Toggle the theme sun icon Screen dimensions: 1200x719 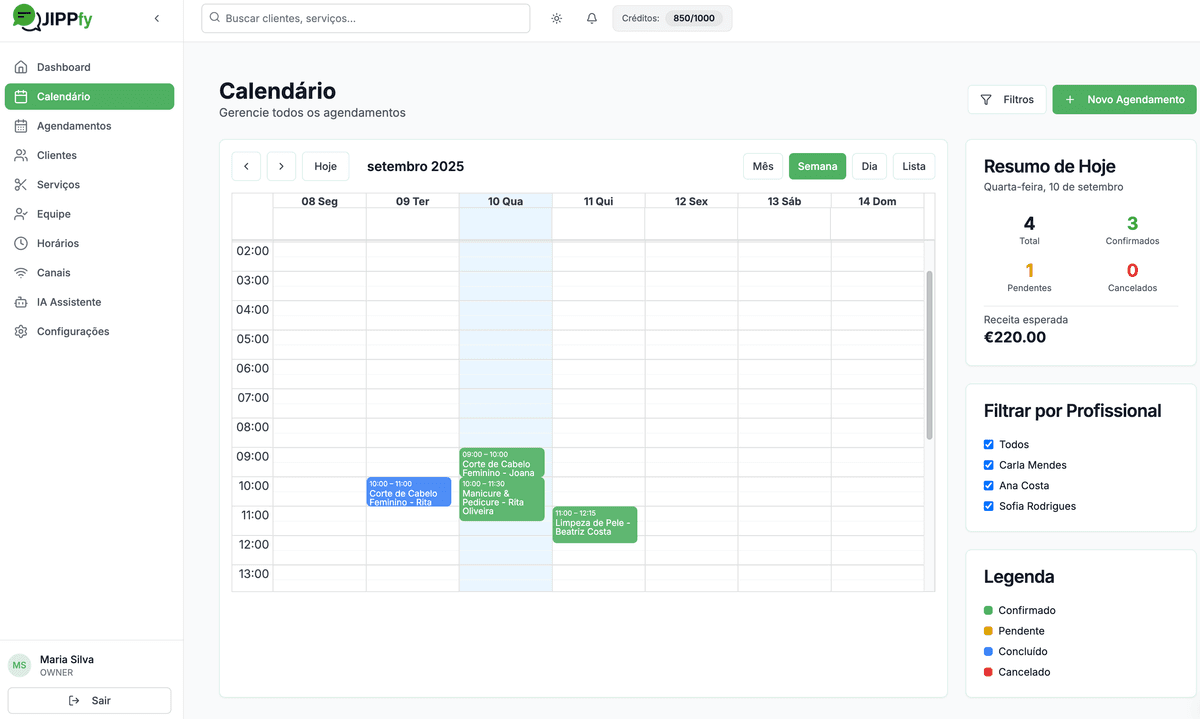coord(556,18)
